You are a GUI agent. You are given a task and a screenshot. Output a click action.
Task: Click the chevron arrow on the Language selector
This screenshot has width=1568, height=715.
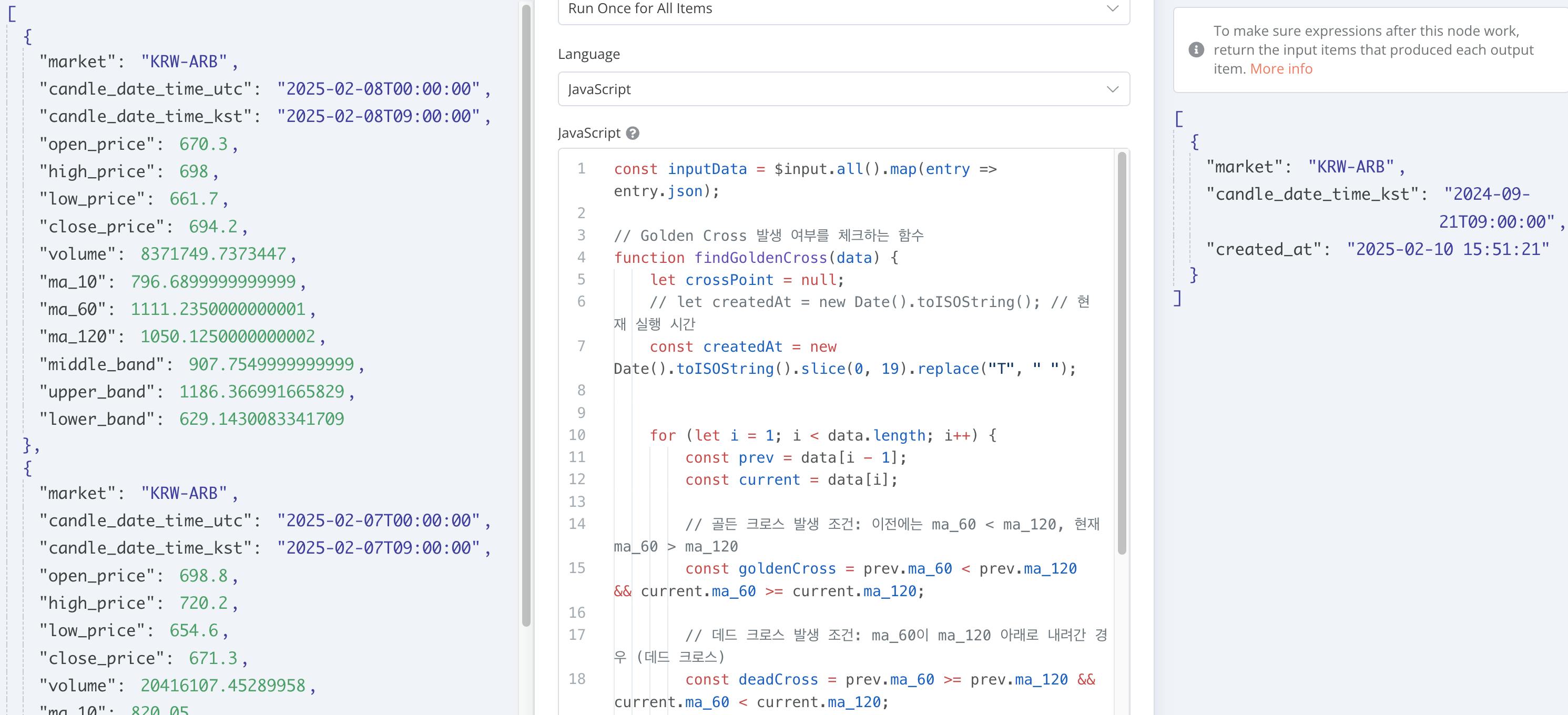tap(1112, 89)
